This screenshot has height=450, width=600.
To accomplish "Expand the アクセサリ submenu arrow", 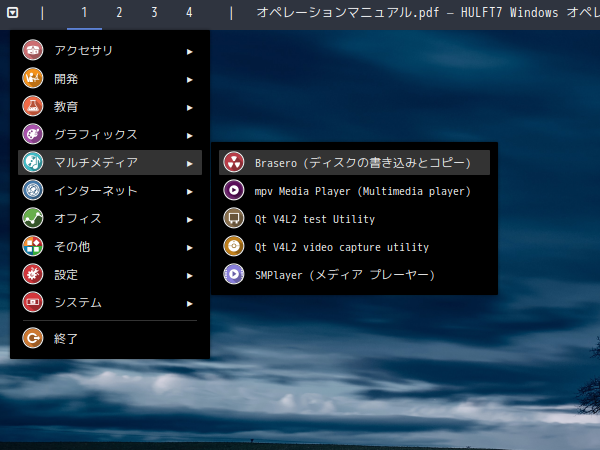I will 189,52.
